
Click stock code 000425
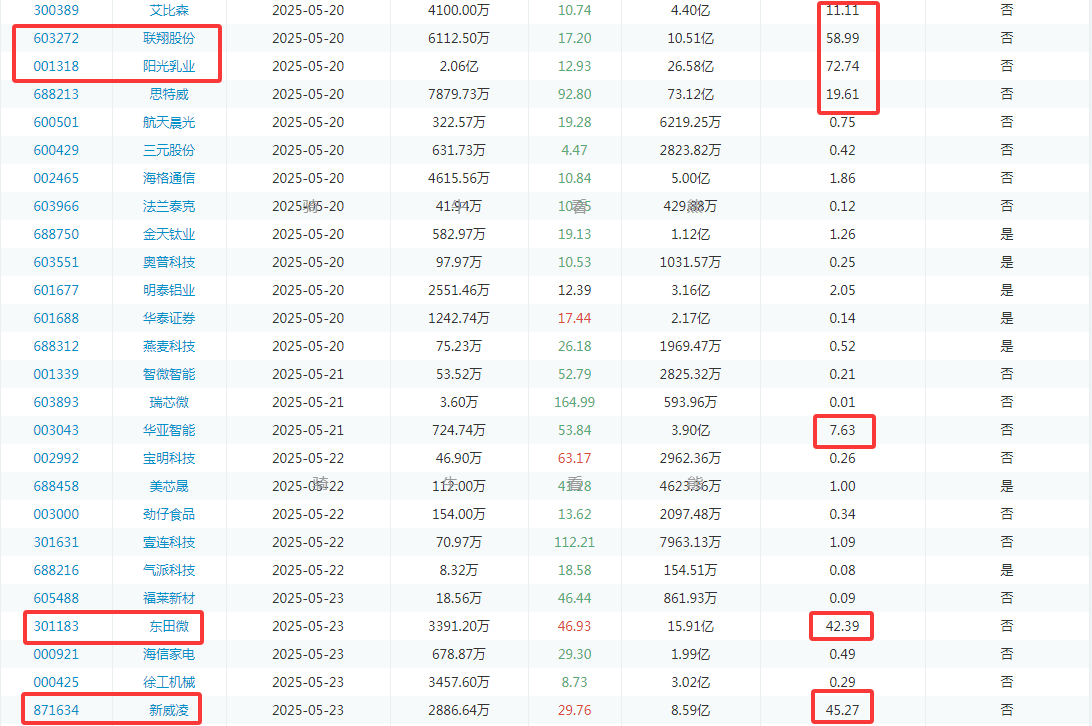click(x=56, y=682)
